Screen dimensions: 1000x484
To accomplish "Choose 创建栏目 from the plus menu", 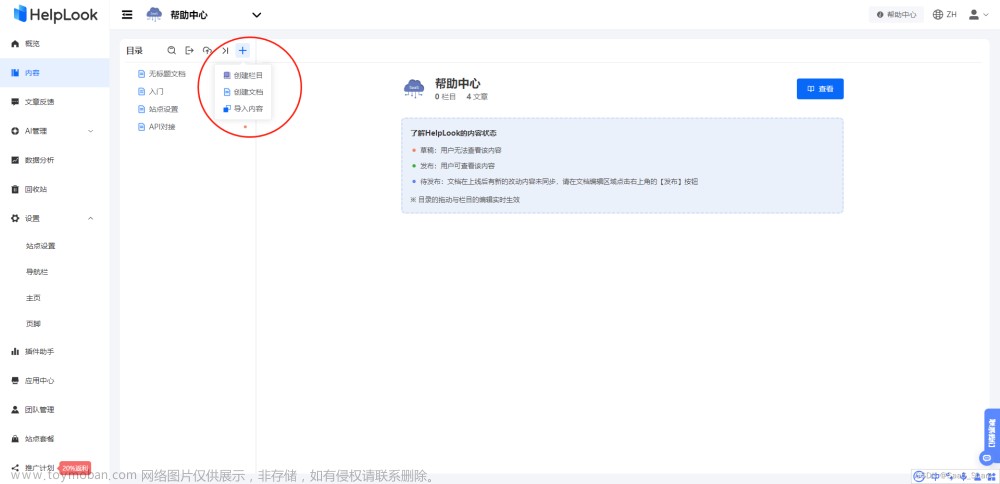I will tap(243, 75).
